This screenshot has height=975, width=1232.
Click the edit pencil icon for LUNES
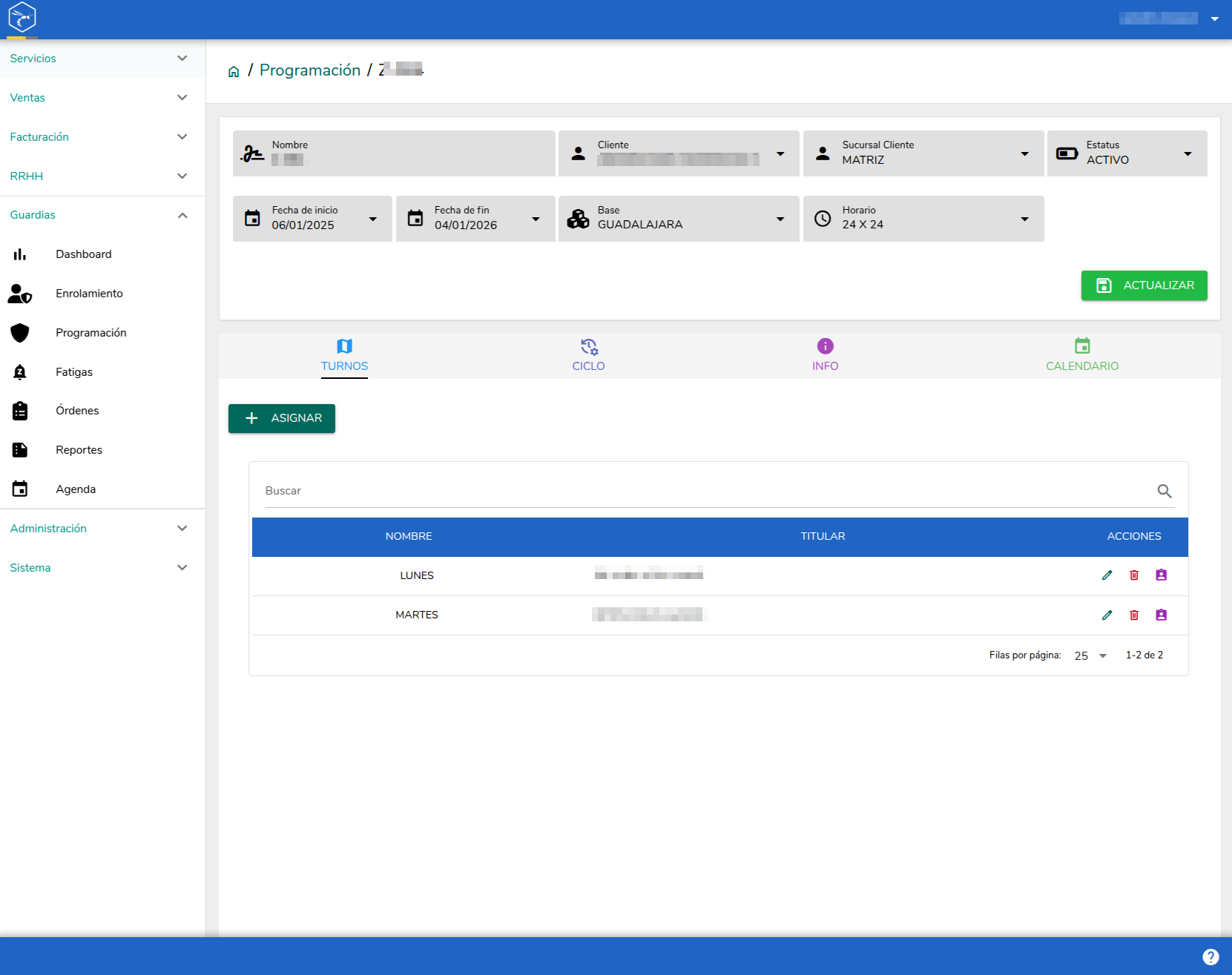coord(1107,575)
